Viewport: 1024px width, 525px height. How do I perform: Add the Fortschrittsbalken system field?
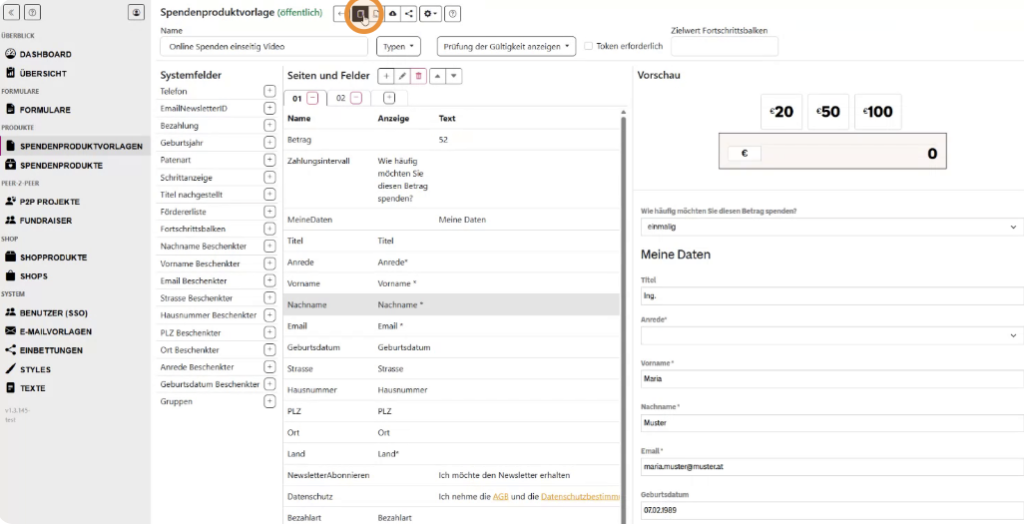tap(269, 229)
